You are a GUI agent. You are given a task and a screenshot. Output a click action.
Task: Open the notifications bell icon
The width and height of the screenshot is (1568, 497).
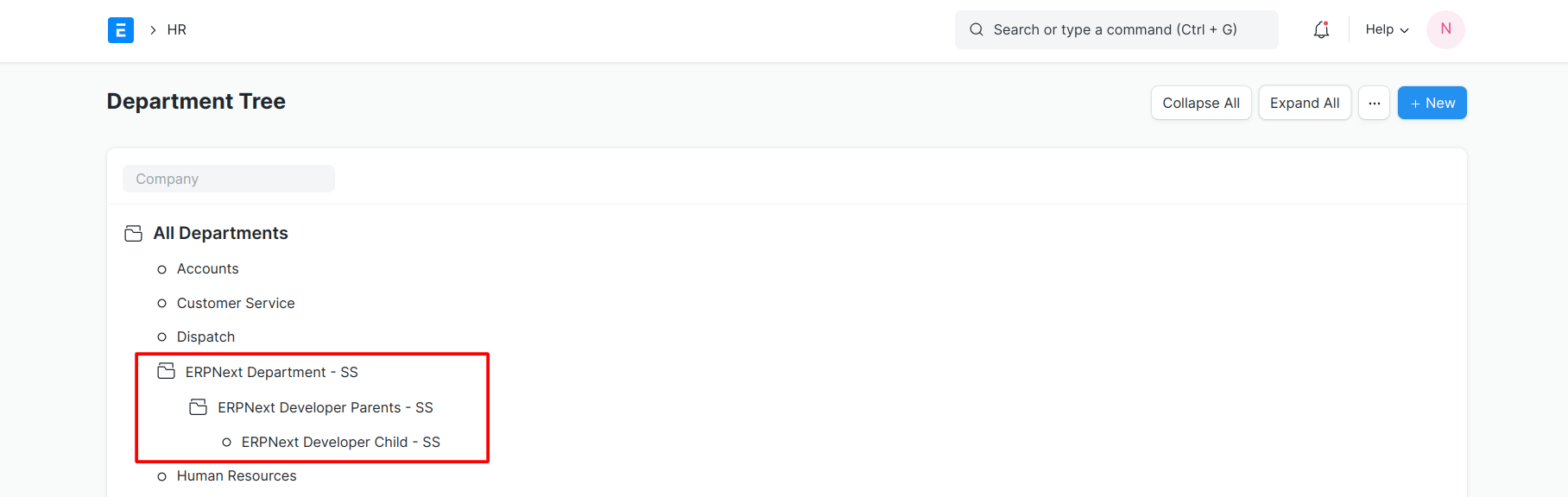point(1321,30)
